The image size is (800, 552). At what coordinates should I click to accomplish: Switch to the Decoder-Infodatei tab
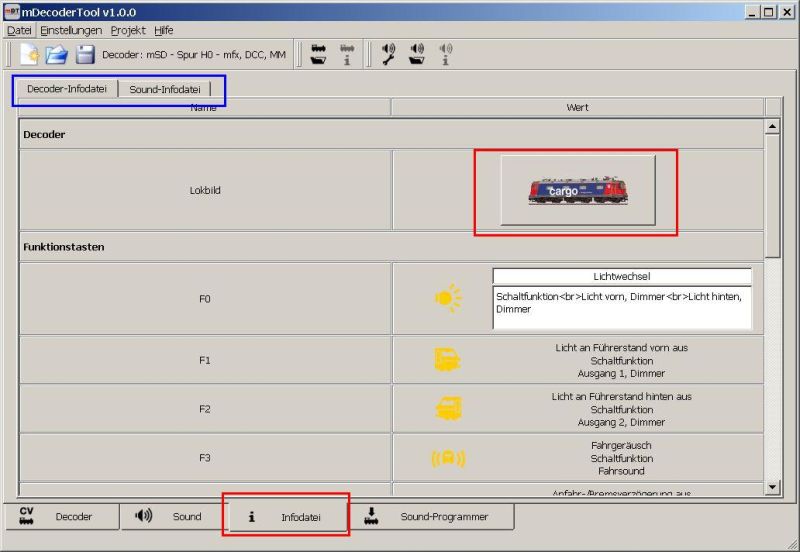coord(67,89)
